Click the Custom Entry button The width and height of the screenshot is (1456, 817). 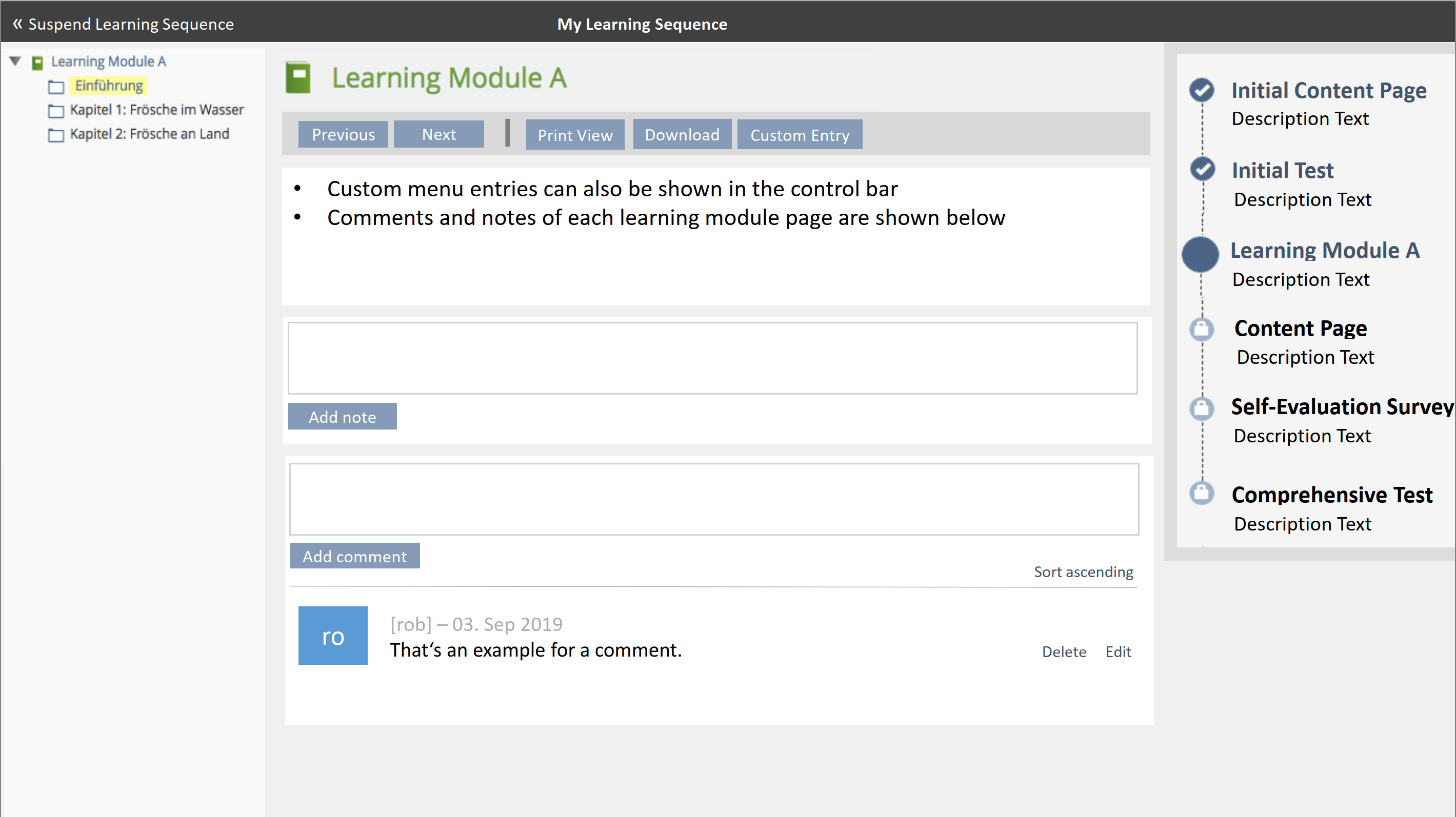click(x=799, y=135)
